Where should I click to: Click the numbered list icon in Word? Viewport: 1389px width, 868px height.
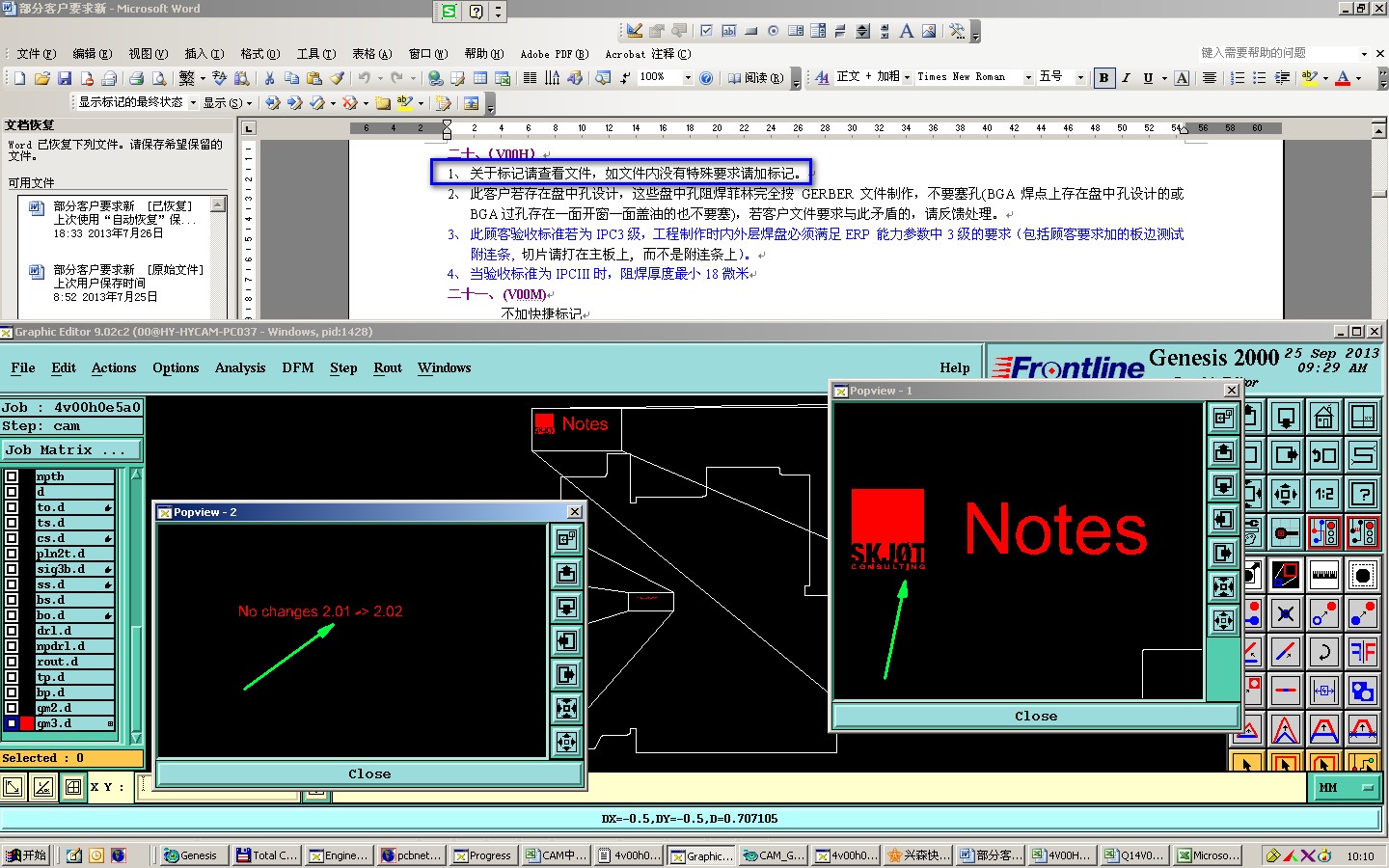[1238, 78]
